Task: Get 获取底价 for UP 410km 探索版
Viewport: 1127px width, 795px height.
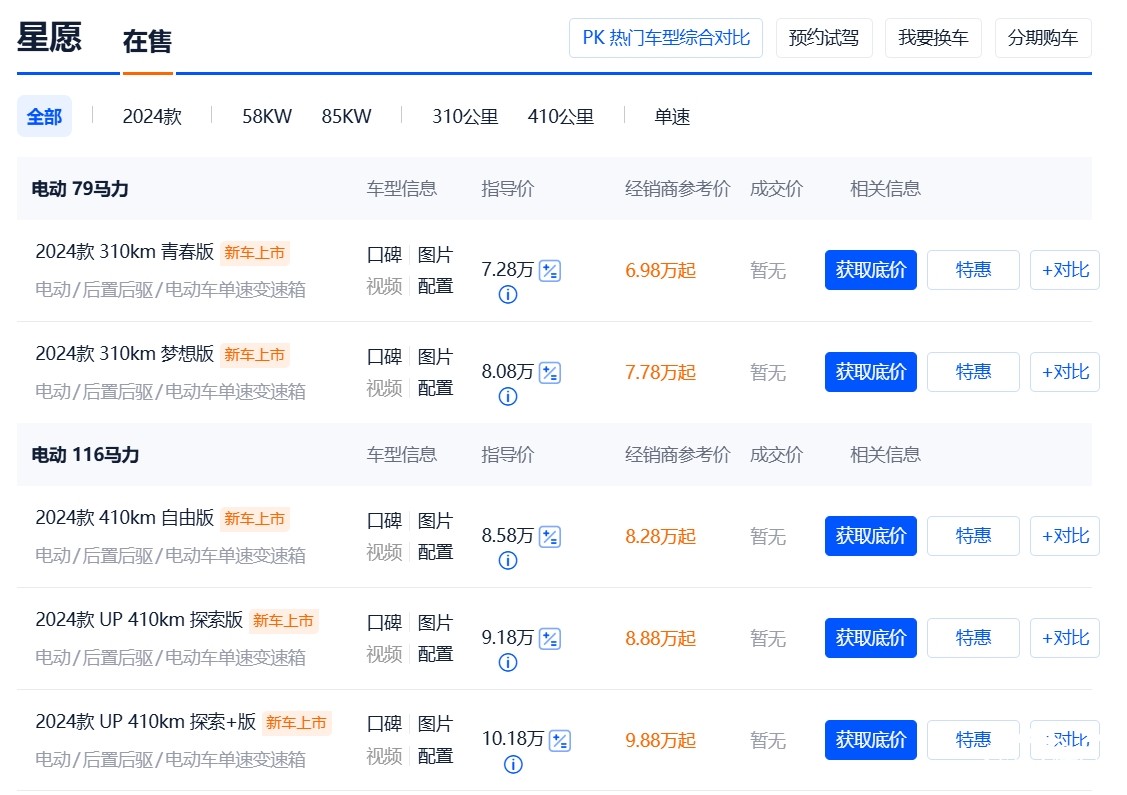Action: click(871, 638)
